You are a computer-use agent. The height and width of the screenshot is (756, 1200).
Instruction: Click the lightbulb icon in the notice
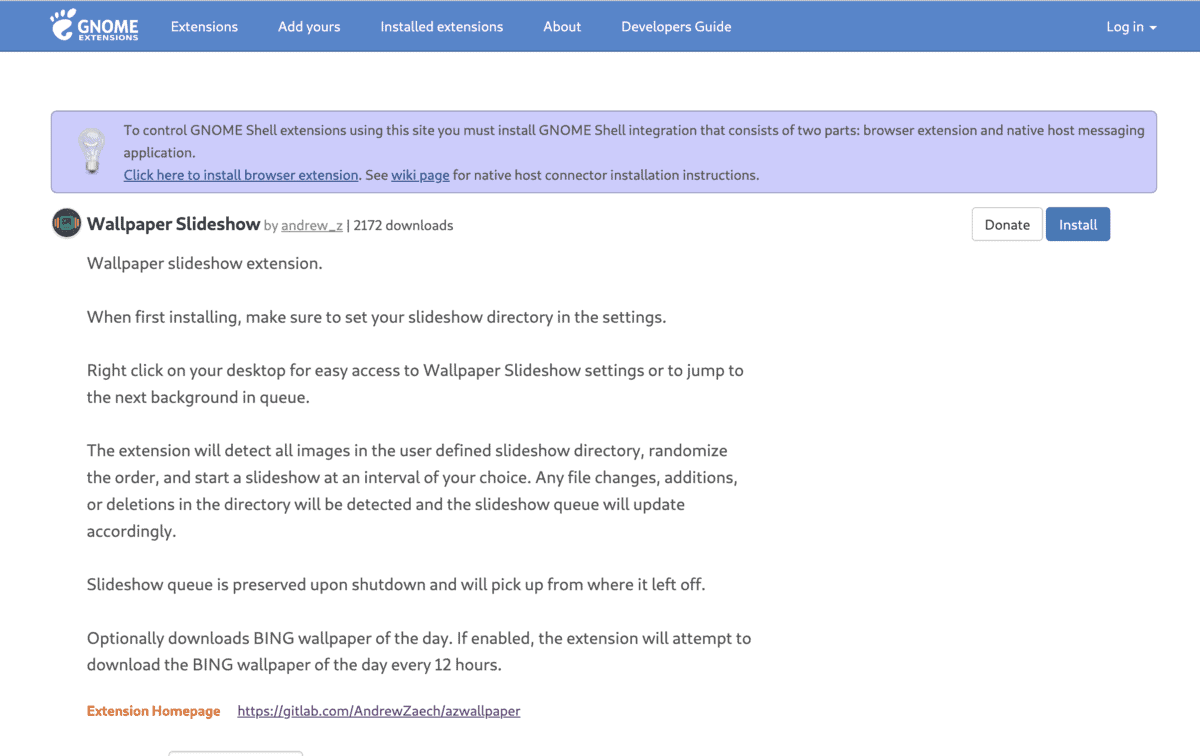tap(92, 152)
